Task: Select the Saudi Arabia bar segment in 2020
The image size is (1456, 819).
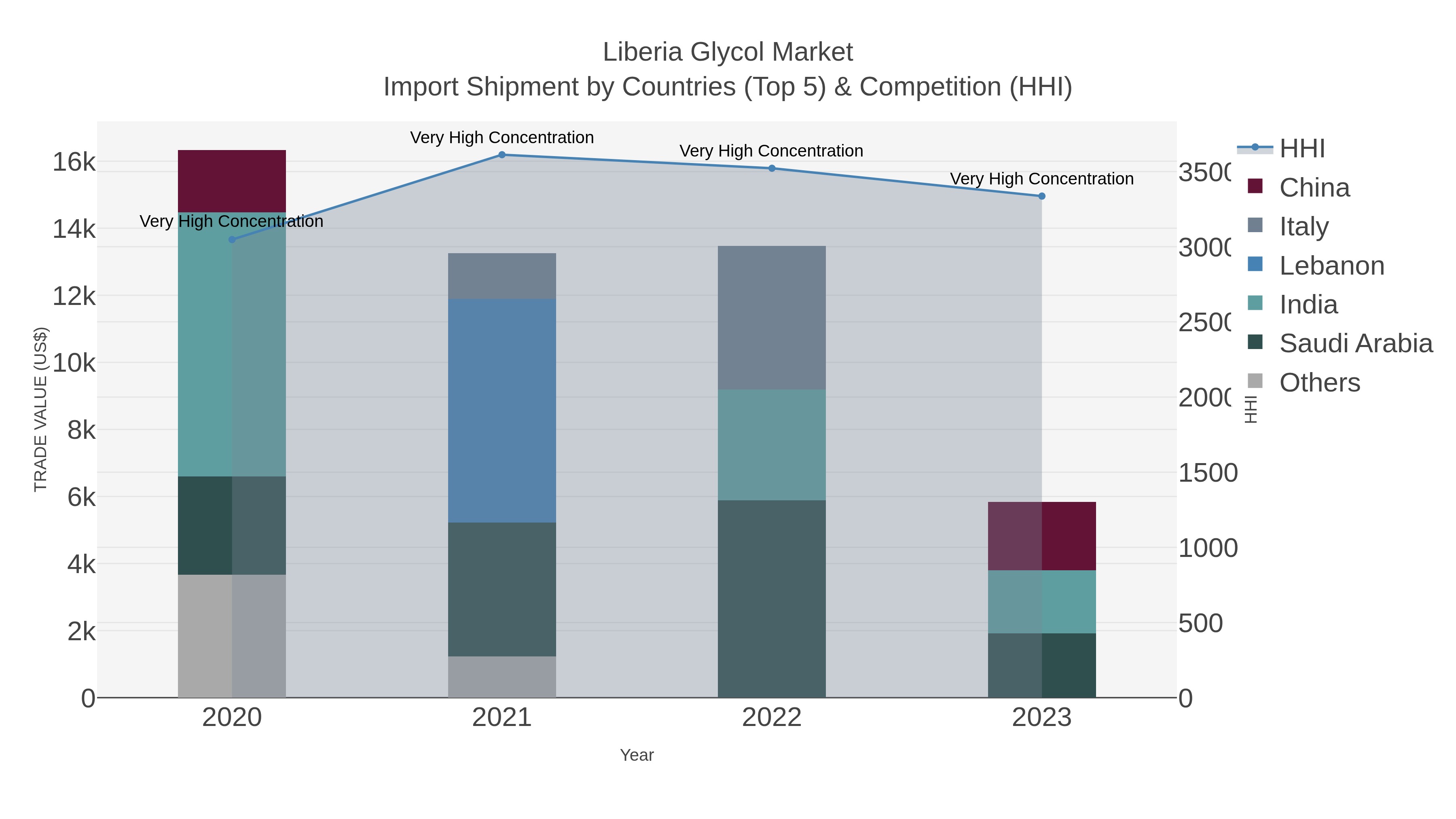Action: point(232,526)
